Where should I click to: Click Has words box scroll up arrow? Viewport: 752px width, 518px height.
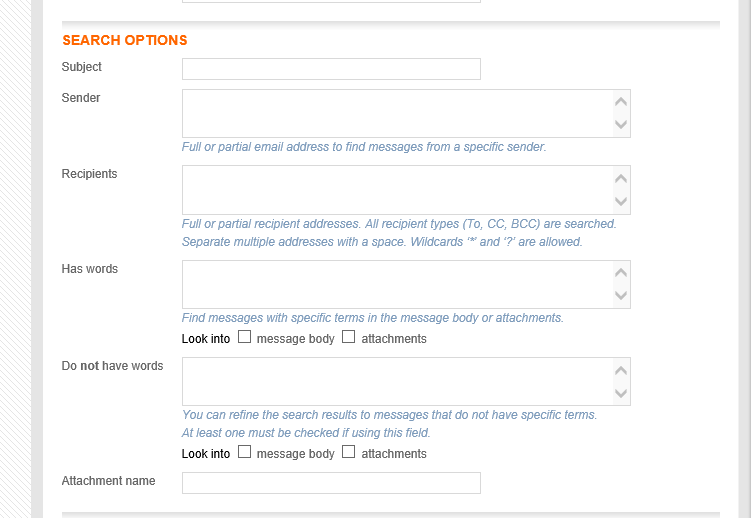coord(621,273)
